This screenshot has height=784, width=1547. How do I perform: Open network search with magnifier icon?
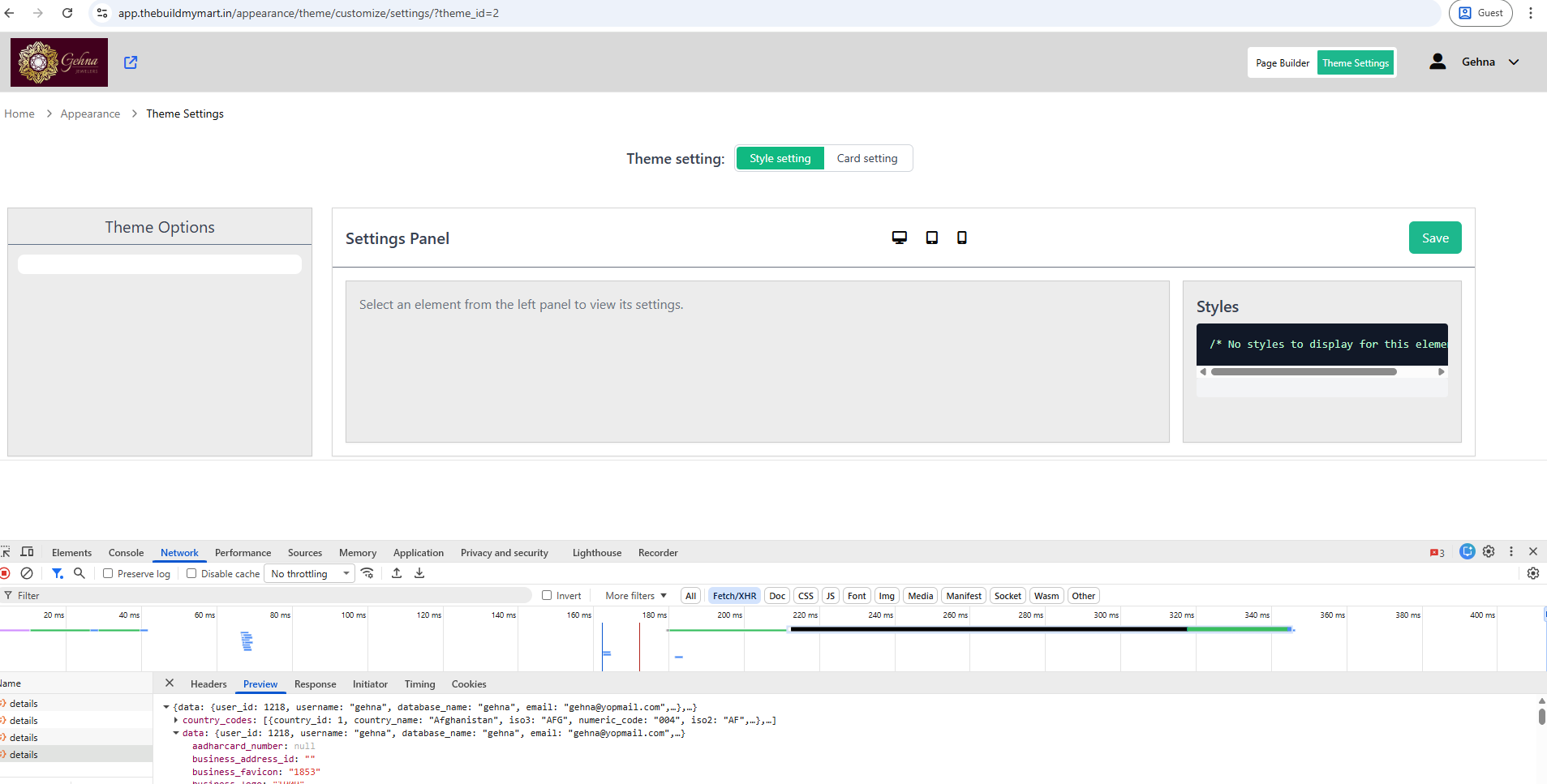click(79, 573)
